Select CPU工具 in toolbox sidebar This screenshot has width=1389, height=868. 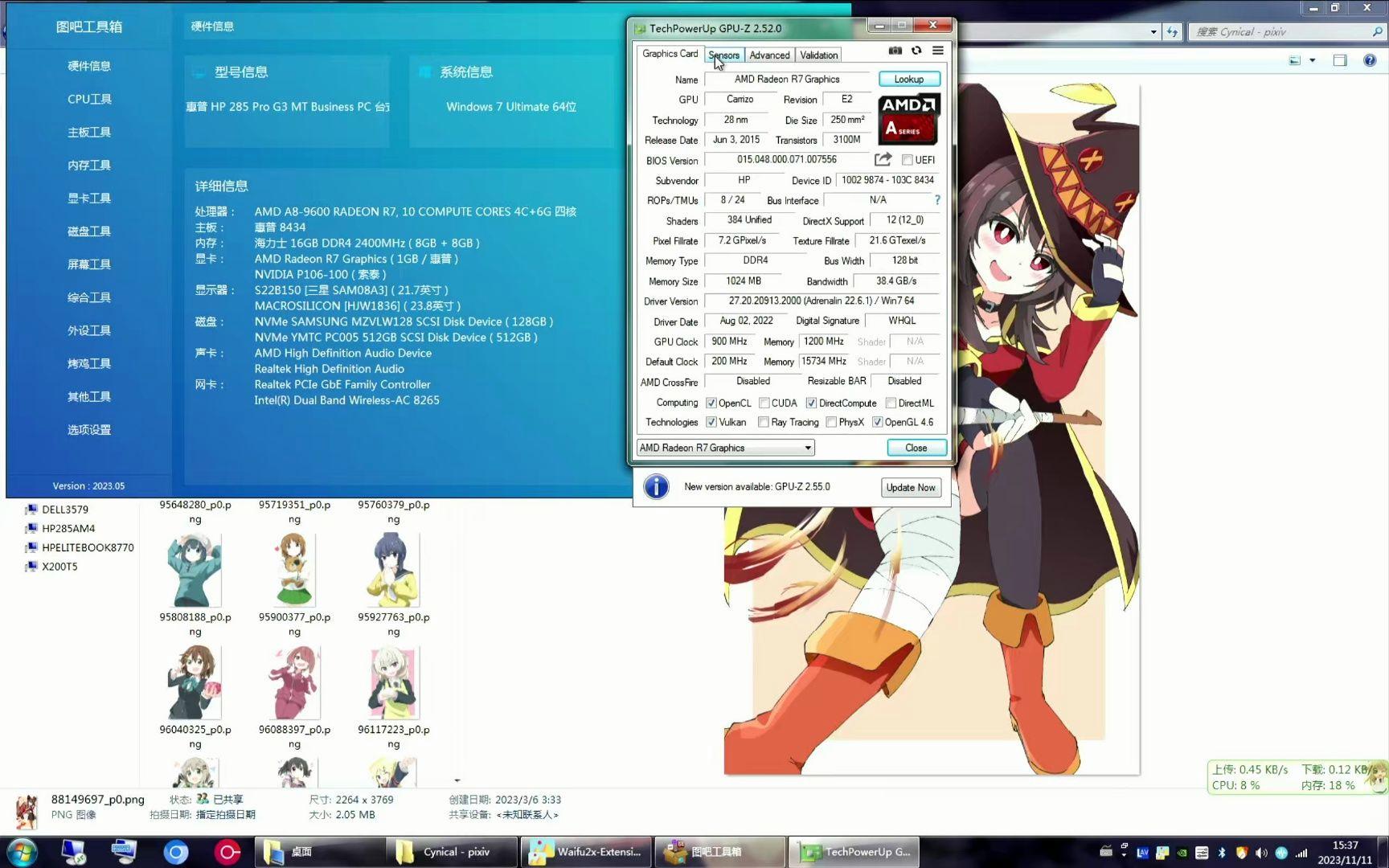89,99
